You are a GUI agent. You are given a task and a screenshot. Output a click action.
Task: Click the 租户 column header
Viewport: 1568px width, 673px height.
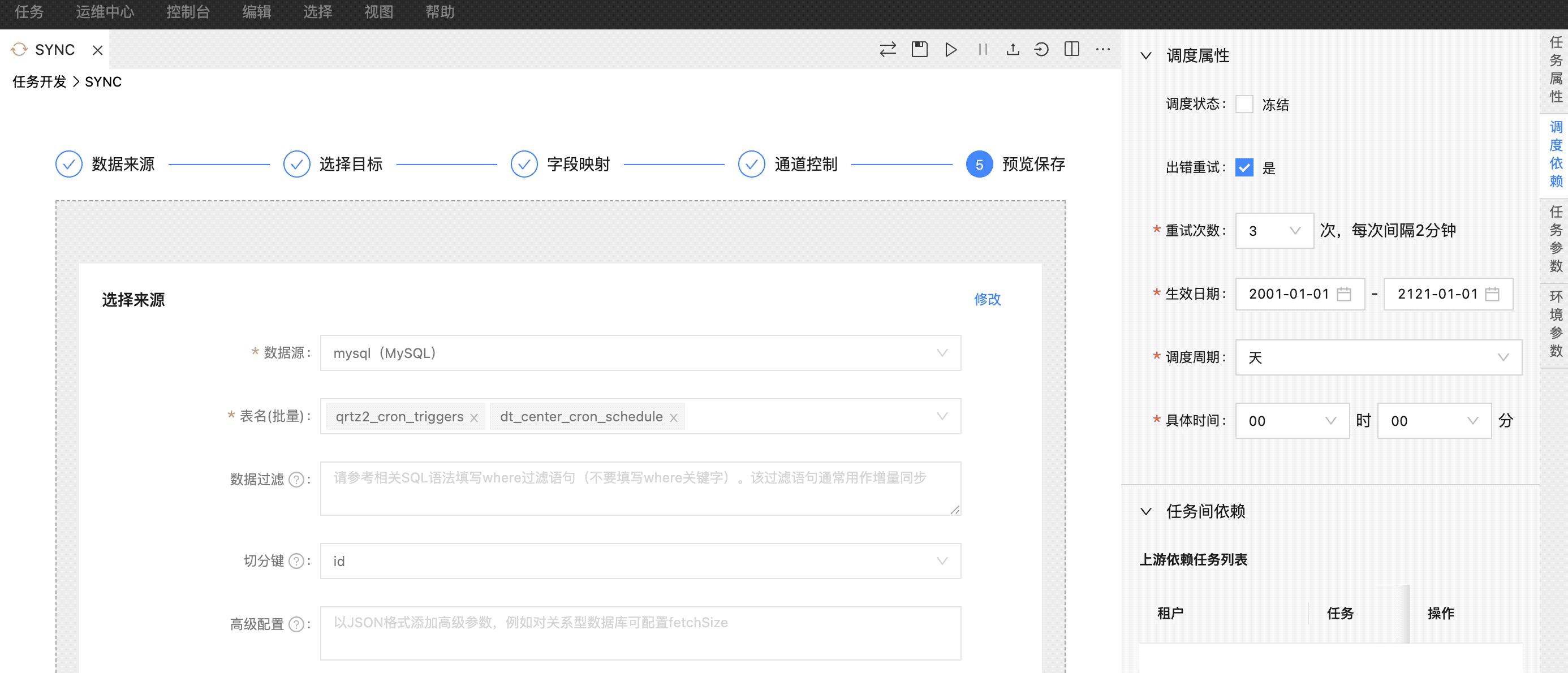pyautogui.click(x=1170, y=614)
